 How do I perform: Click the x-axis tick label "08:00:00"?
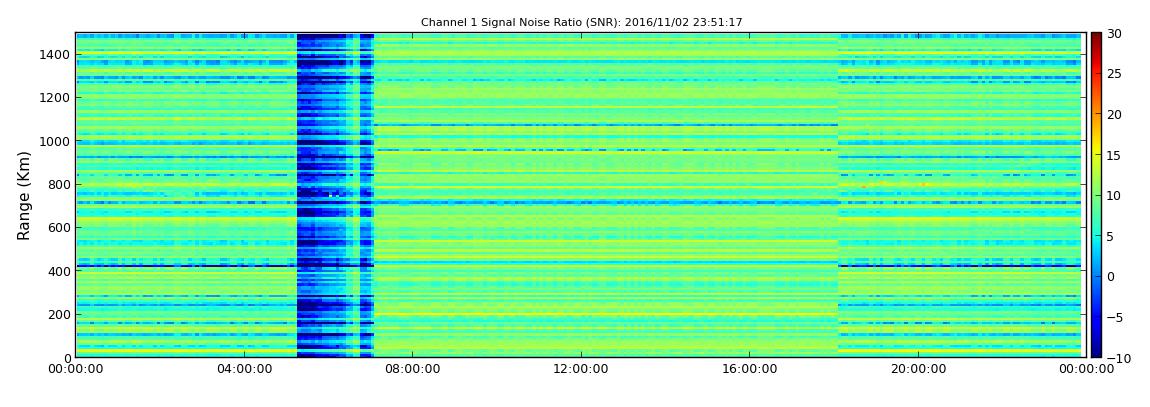tap(412, 369)
